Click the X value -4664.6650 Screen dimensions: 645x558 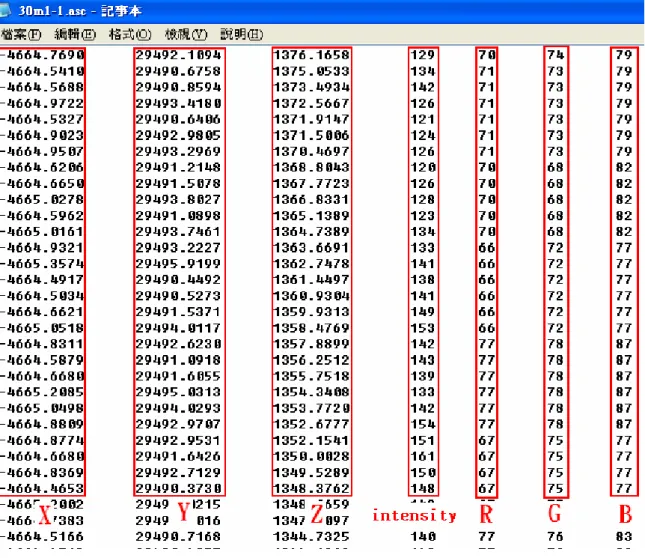coord(42,183)
